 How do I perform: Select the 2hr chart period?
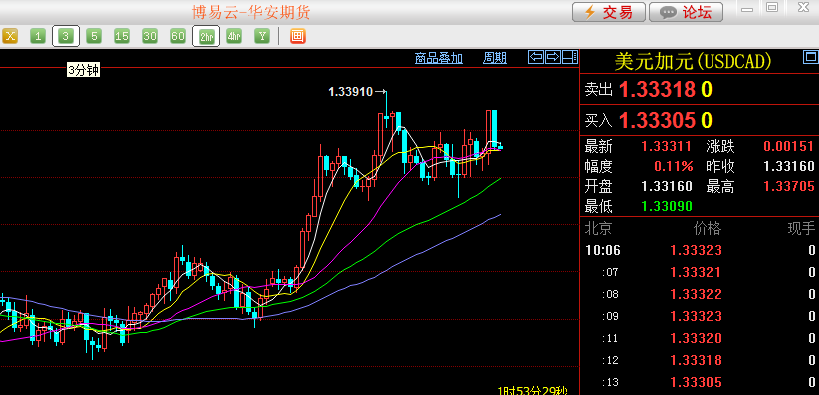click(206, 36)
